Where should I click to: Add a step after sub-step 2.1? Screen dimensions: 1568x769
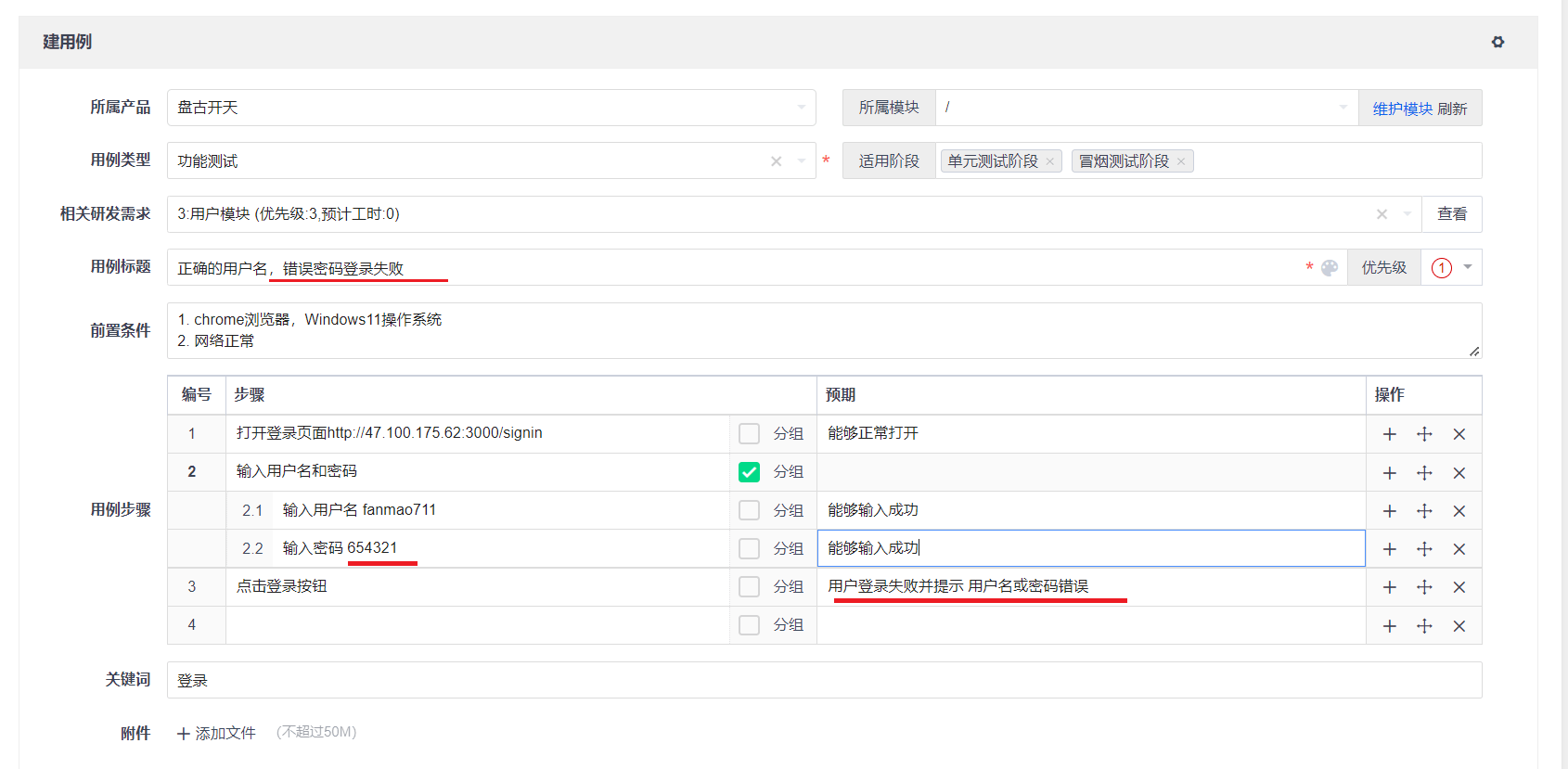pos(1390,511)
